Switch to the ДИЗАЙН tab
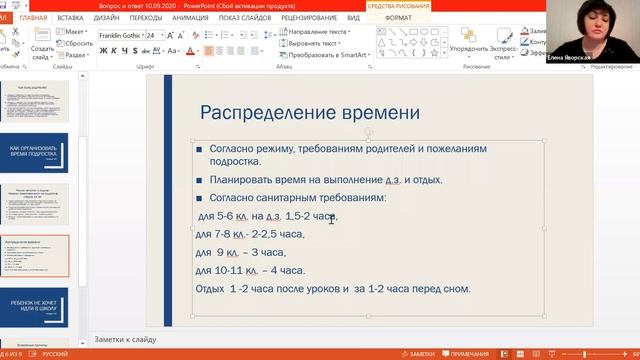 pos(106,18)
